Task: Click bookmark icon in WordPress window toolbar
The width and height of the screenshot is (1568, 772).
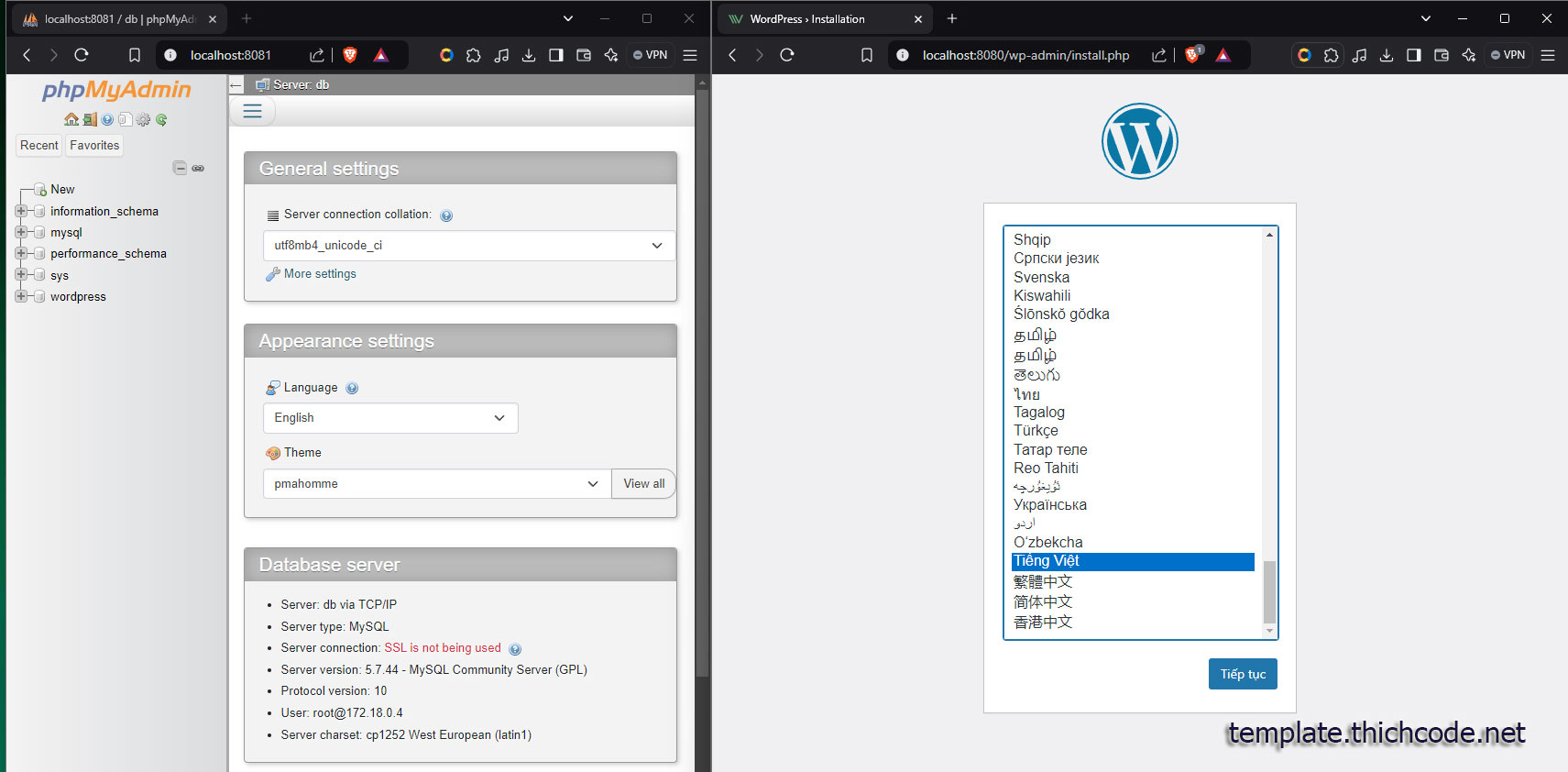Action: 866,55
